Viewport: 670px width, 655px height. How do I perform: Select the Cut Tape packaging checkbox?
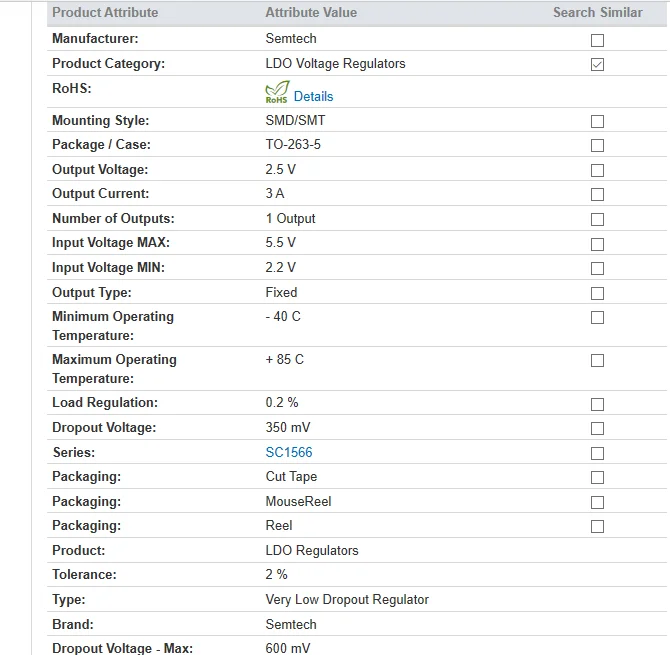pyautogui.click(x=597, y=477)
